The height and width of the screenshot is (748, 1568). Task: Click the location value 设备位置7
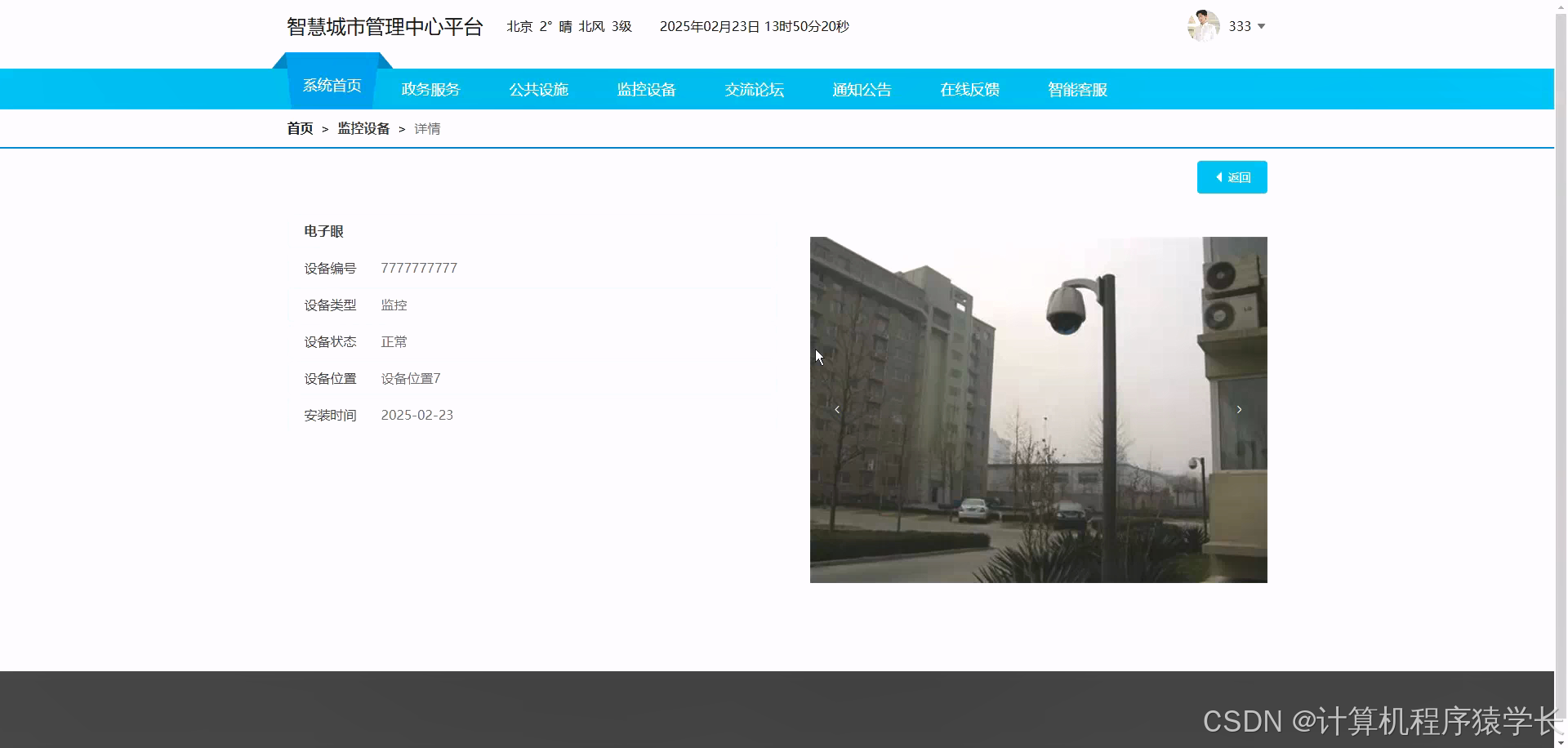coord(411,378)
